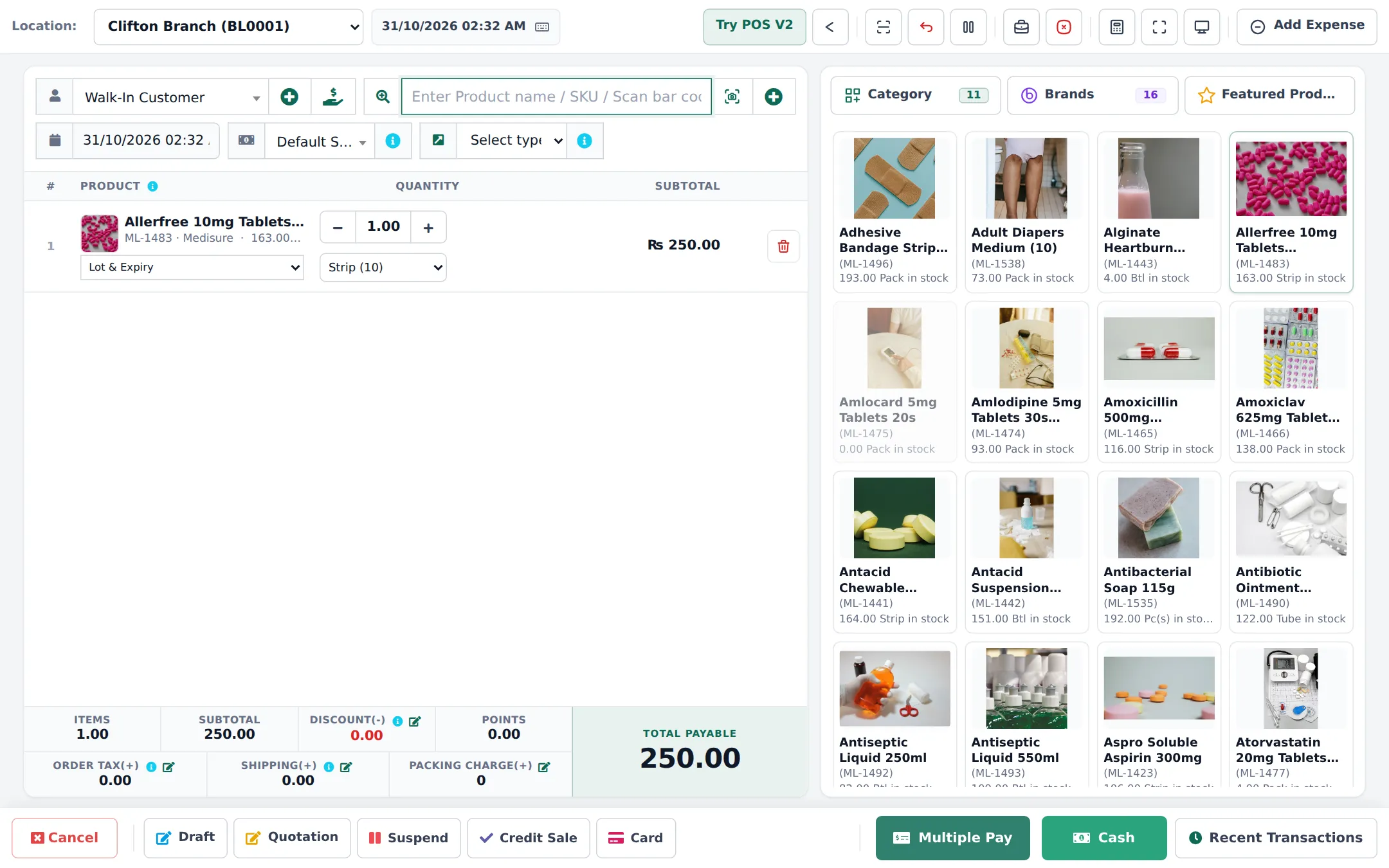
Task: Select the Amoxicillin 500mg product card
Action: tap(1159, 382)
